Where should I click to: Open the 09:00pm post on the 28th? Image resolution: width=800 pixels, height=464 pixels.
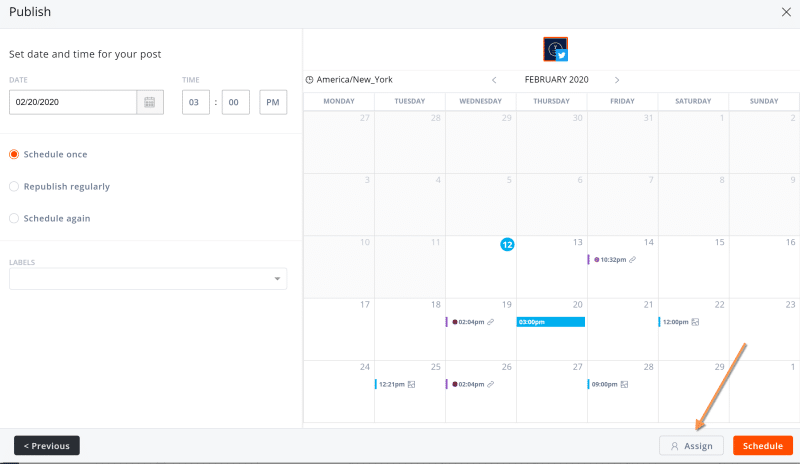(x=608, y=384)
